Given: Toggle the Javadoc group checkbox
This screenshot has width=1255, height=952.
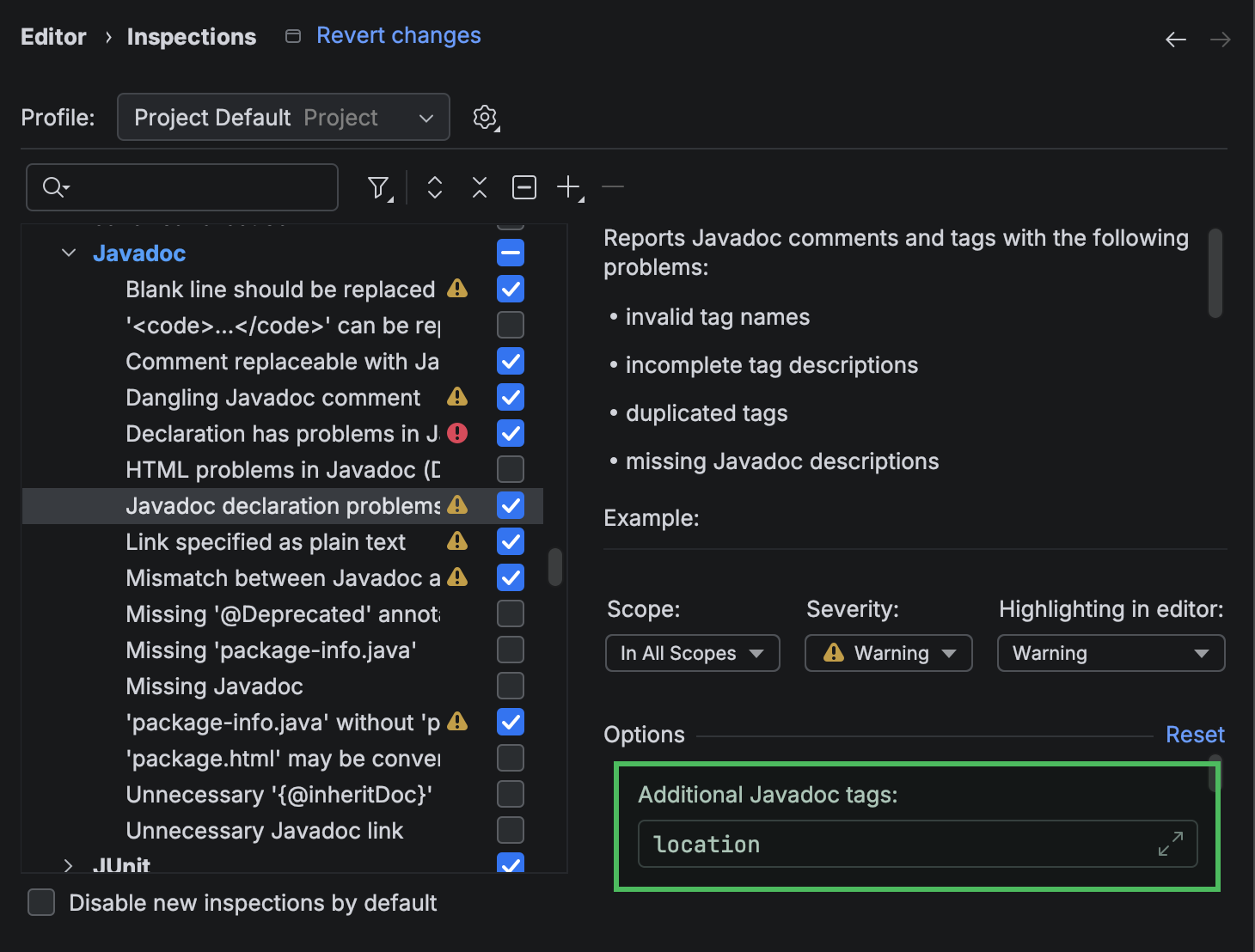Looking at the screenshot, I should coord(511,253).
